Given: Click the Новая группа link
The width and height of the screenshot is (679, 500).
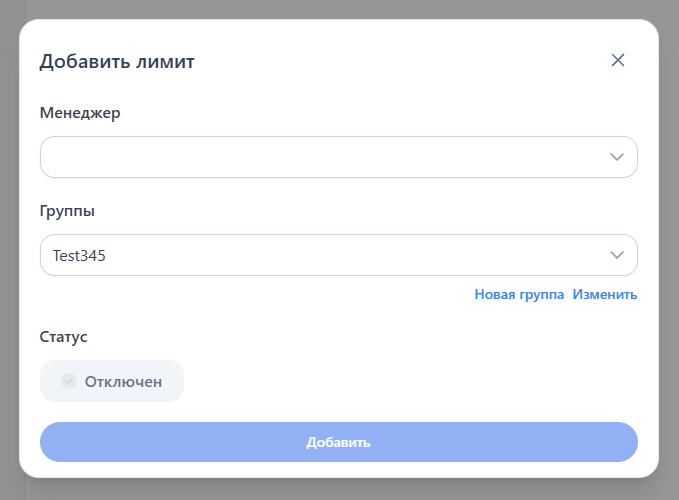Looking at the screenshot, I should coord(519,294).
